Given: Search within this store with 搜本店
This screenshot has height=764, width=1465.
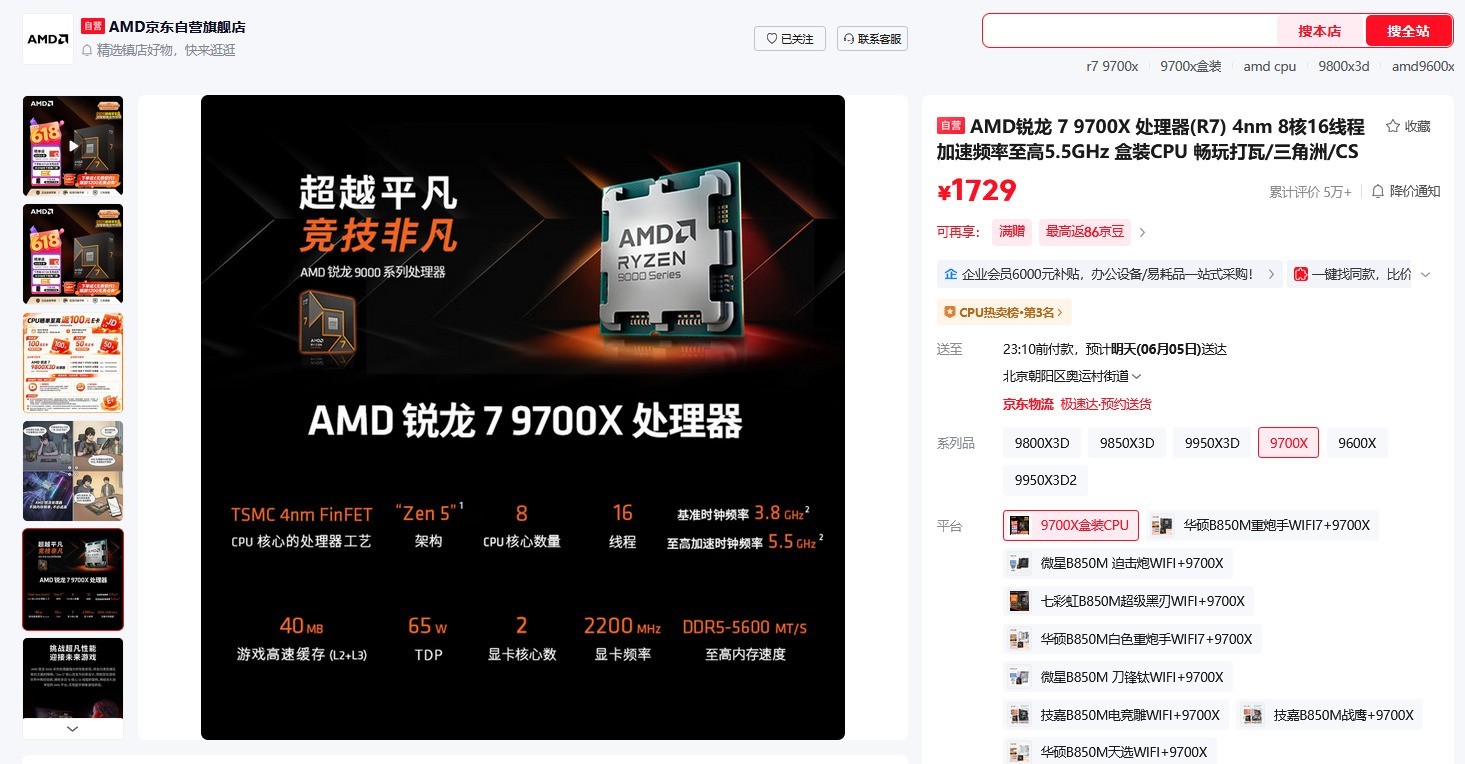Looking at the screenshot, I should click(x=1320, y=31).
